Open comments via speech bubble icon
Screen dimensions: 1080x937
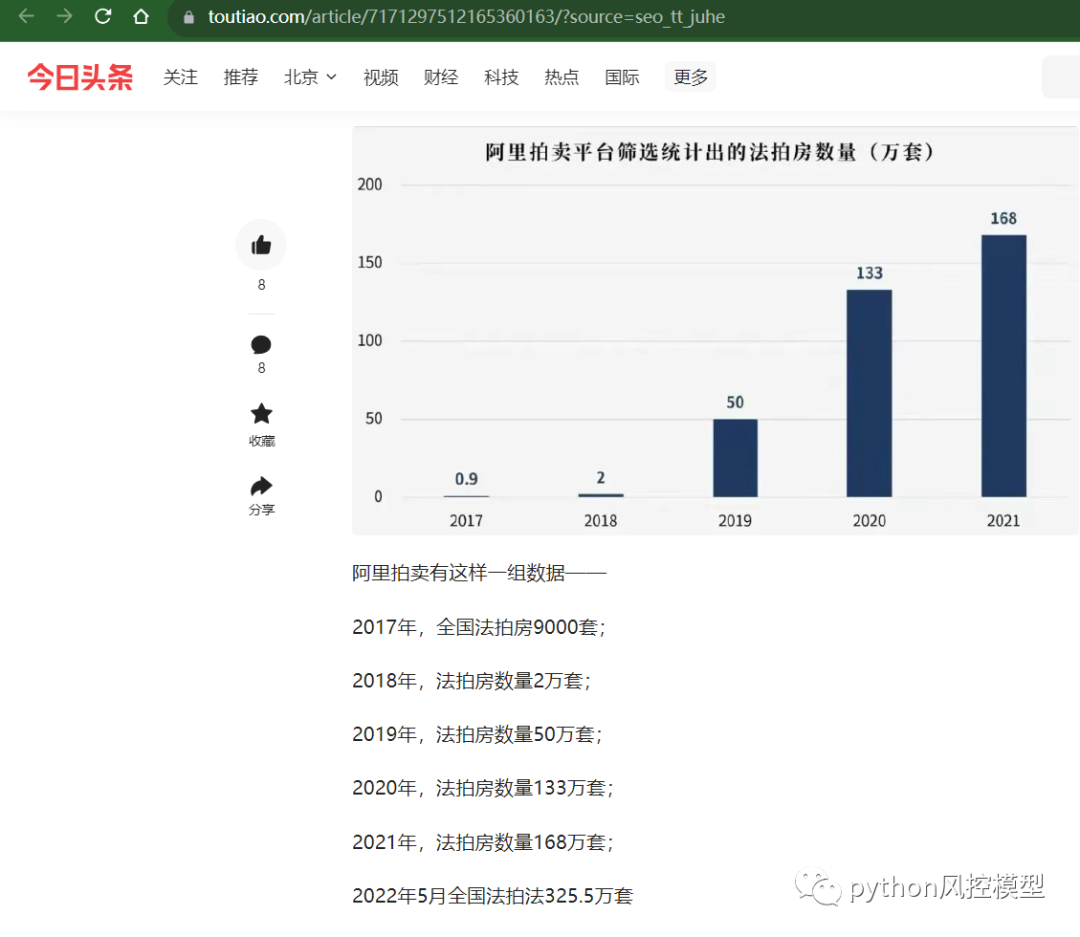(261, 344)
